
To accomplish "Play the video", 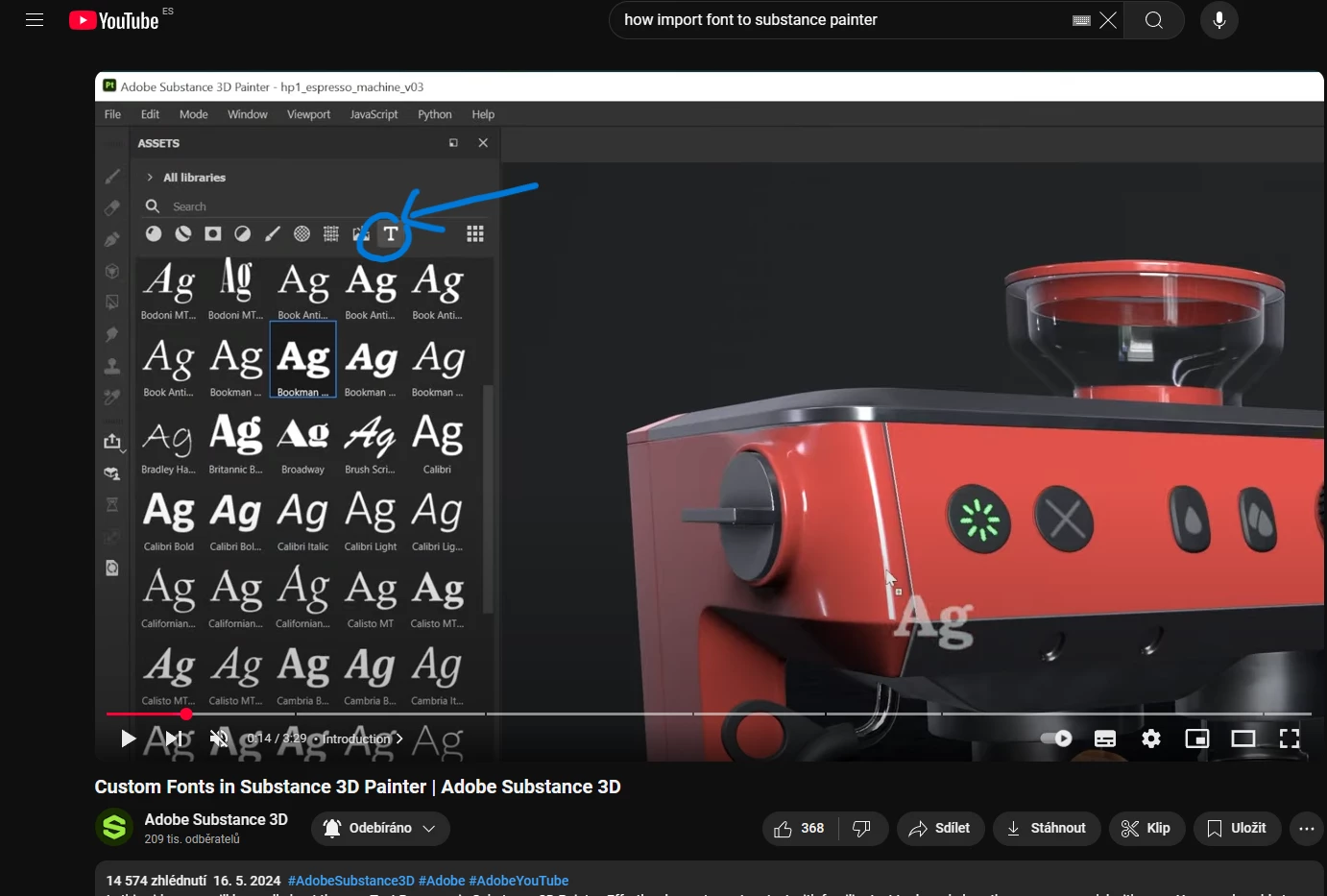I will (x=128, y=739).
